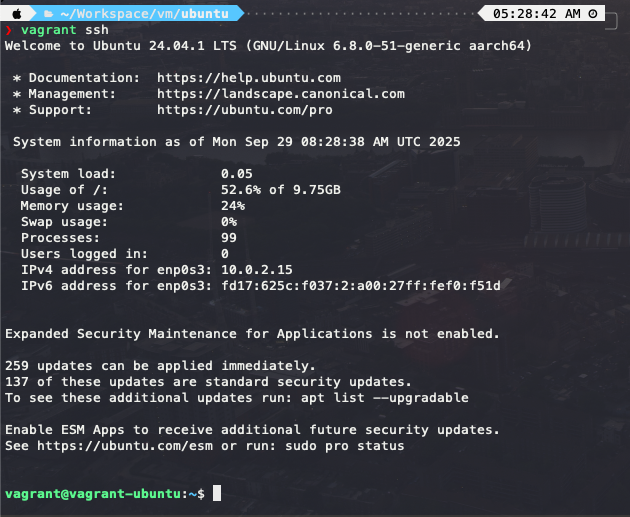Click the IPv6 address fd17:625c:f037:2:a00:27ff:fef0:f51d
This screenshot has height=517, width=630.
click(x=361, y=286)
